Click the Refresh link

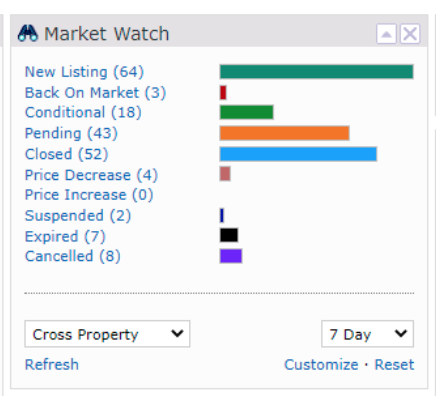[52, 365]
